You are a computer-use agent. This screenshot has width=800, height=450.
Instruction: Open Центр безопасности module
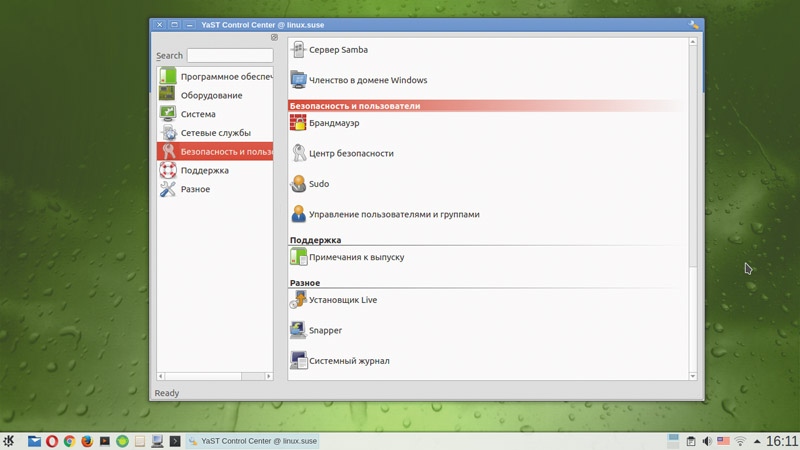[x=342, y=153]
